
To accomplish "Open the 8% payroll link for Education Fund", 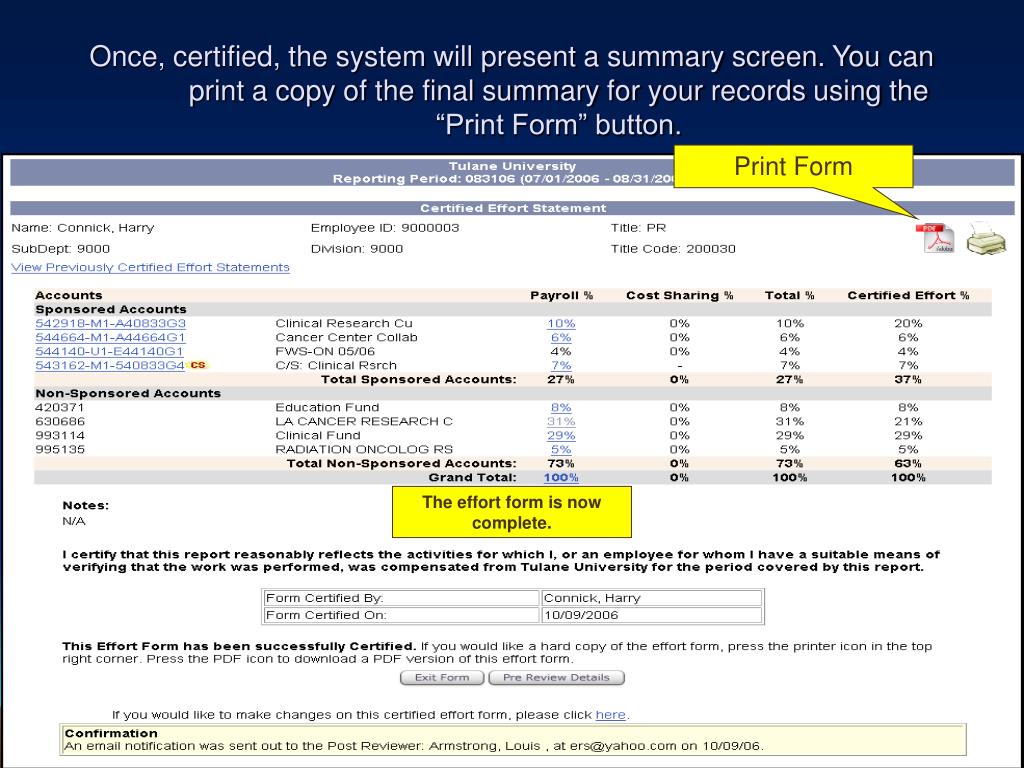I will (561, 408).
